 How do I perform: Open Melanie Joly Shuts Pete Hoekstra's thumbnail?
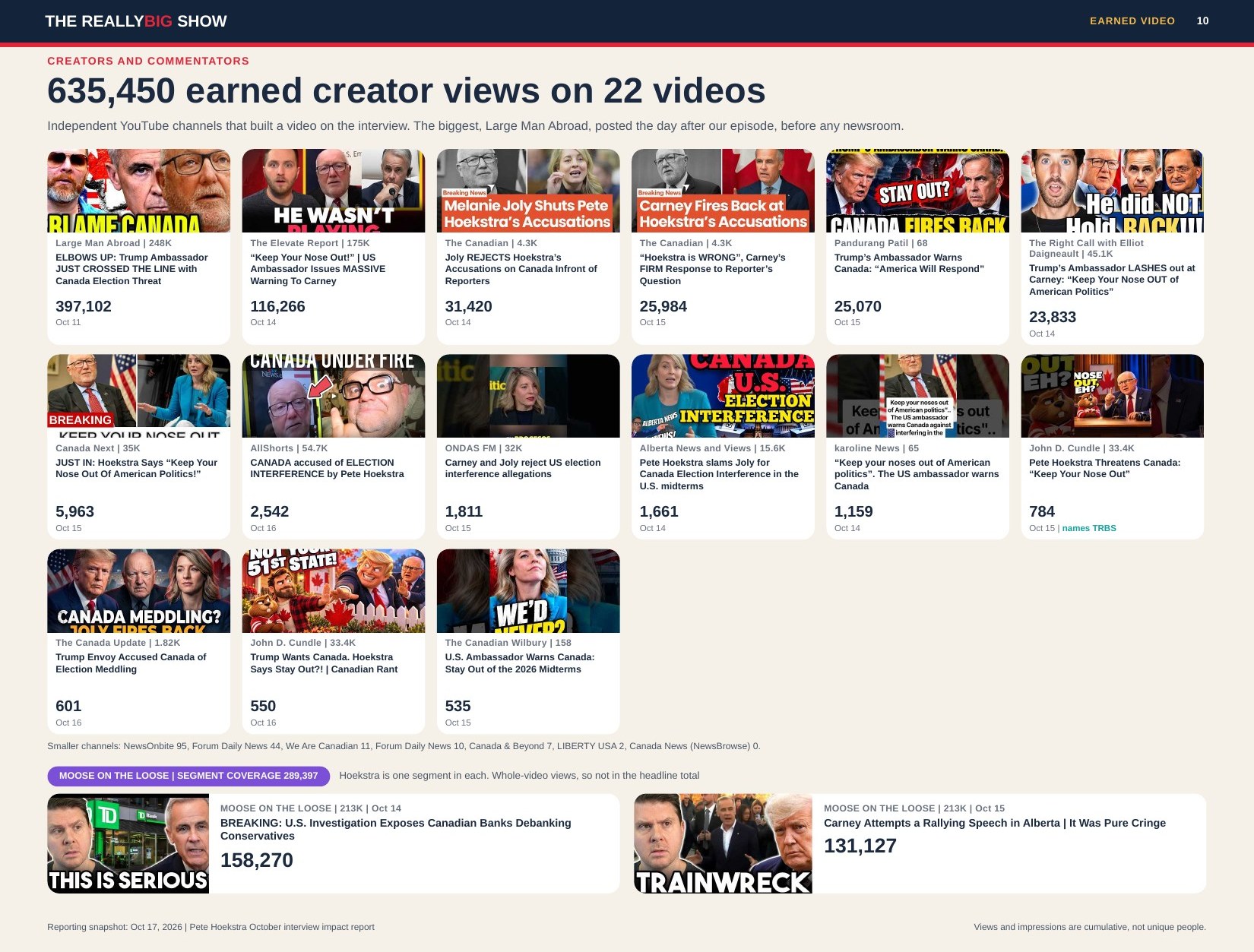tap(528, 191)
